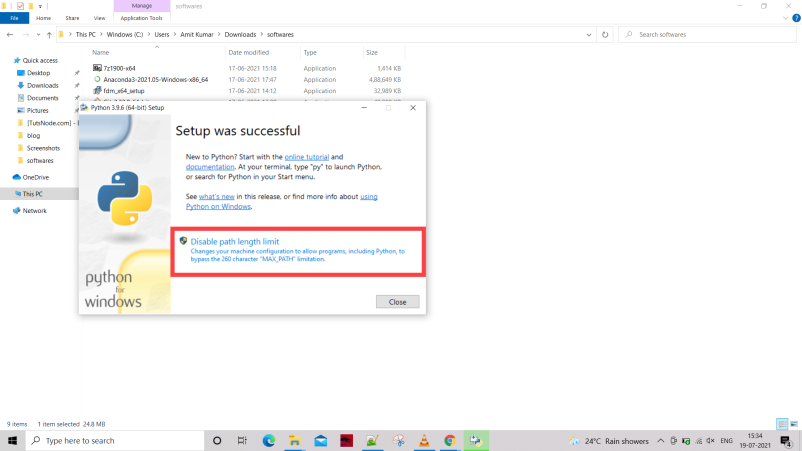Open the weather Rain showers widget

tap(609, 441)
